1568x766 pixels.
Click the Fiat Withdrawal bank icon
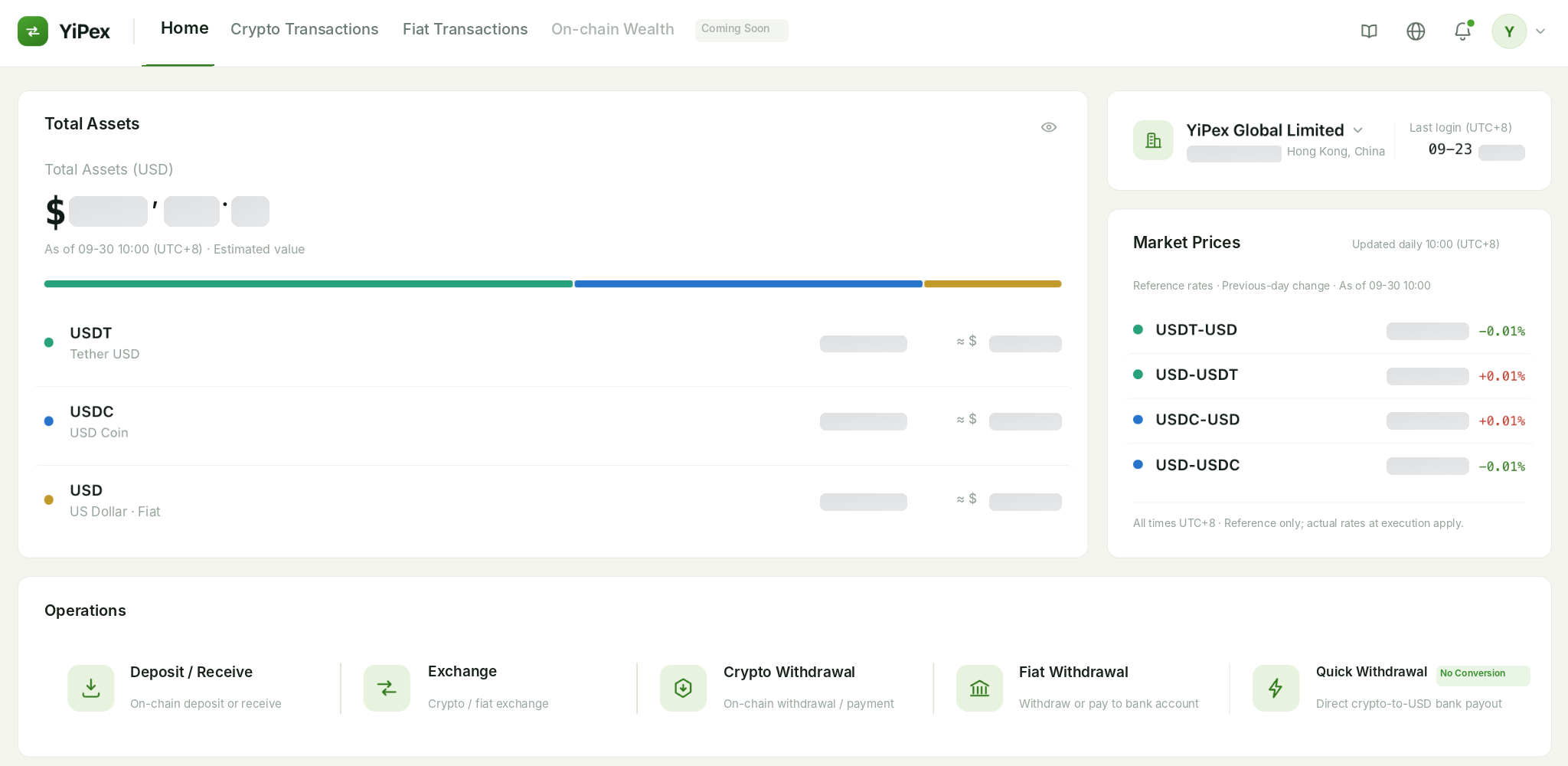[979, 688]
